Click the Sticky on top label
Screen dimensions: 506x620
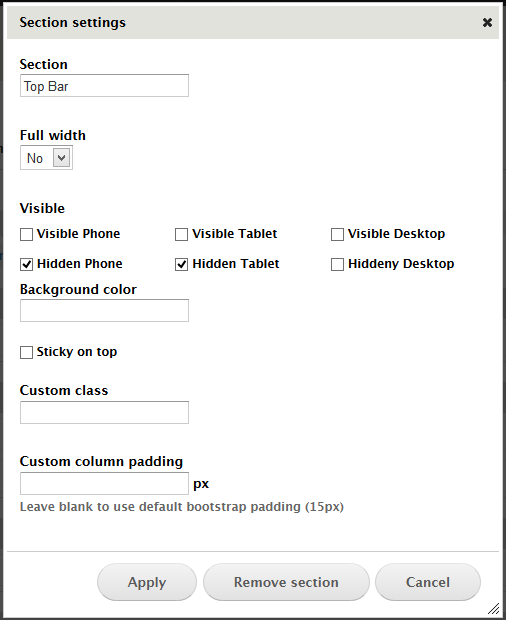pos(77,352)
